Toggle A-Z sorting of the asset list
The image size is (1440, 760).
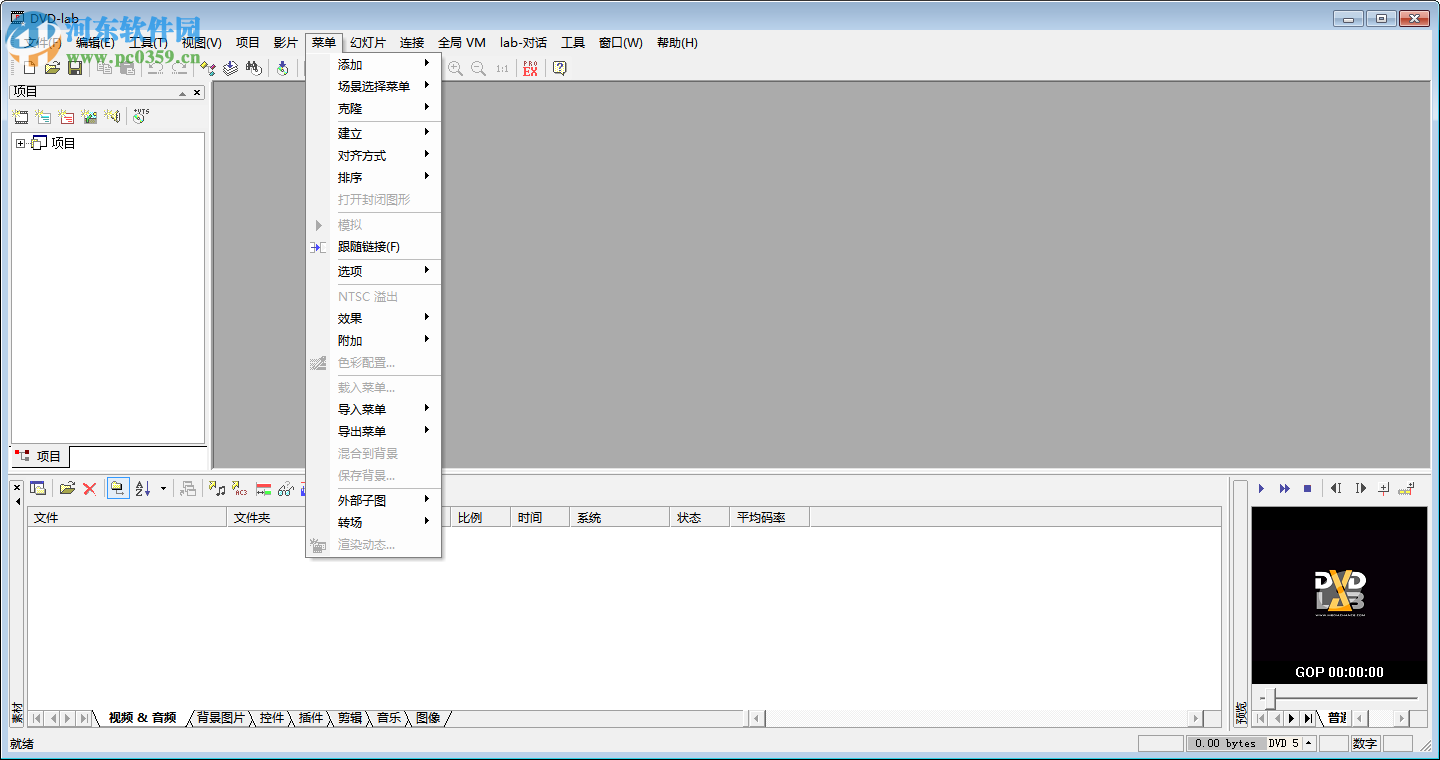143,488
